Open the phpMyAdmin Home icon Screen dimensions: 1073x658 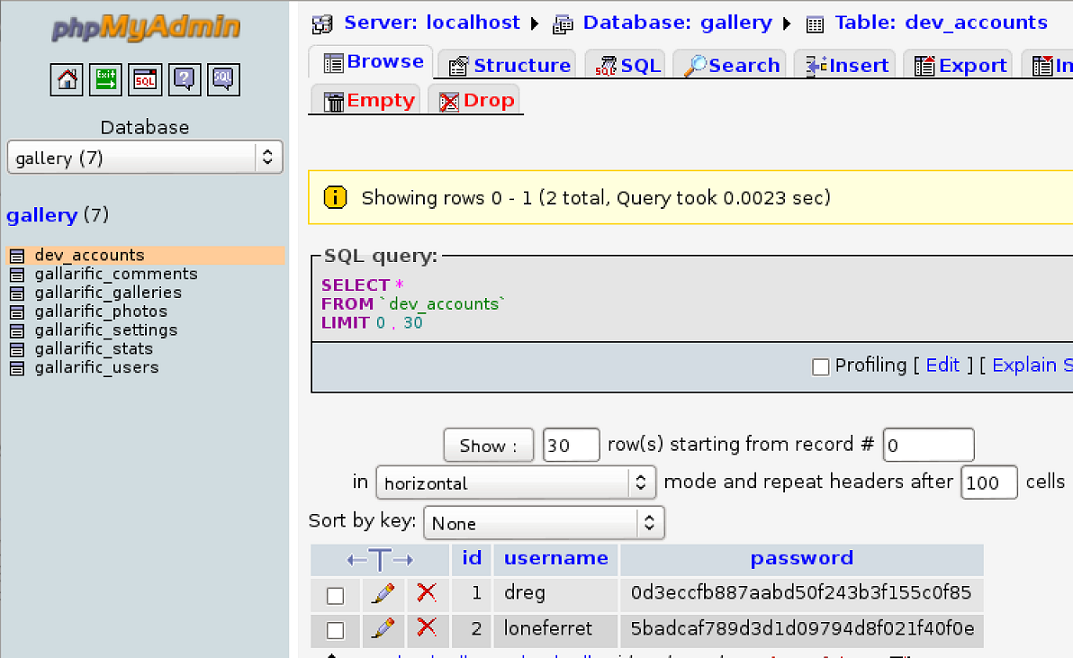pos(66,80)
